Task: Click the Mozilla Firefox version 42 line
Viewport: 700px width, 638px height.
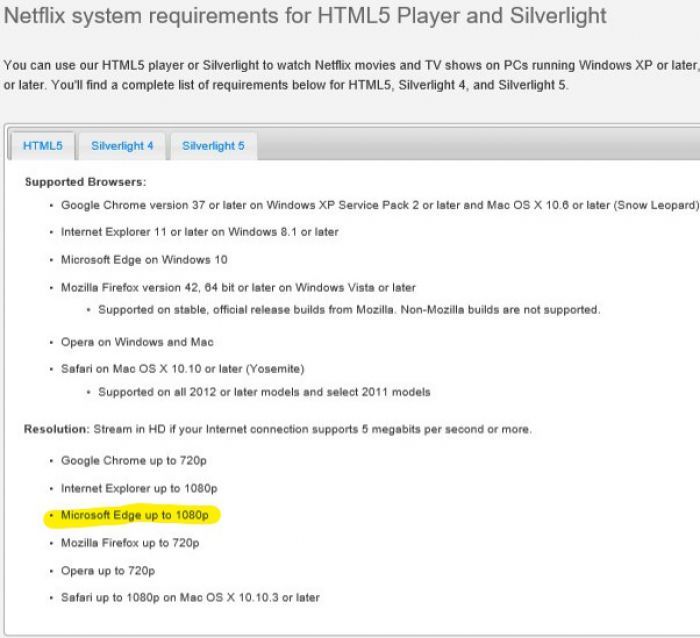Action: [x=238, y=288]
